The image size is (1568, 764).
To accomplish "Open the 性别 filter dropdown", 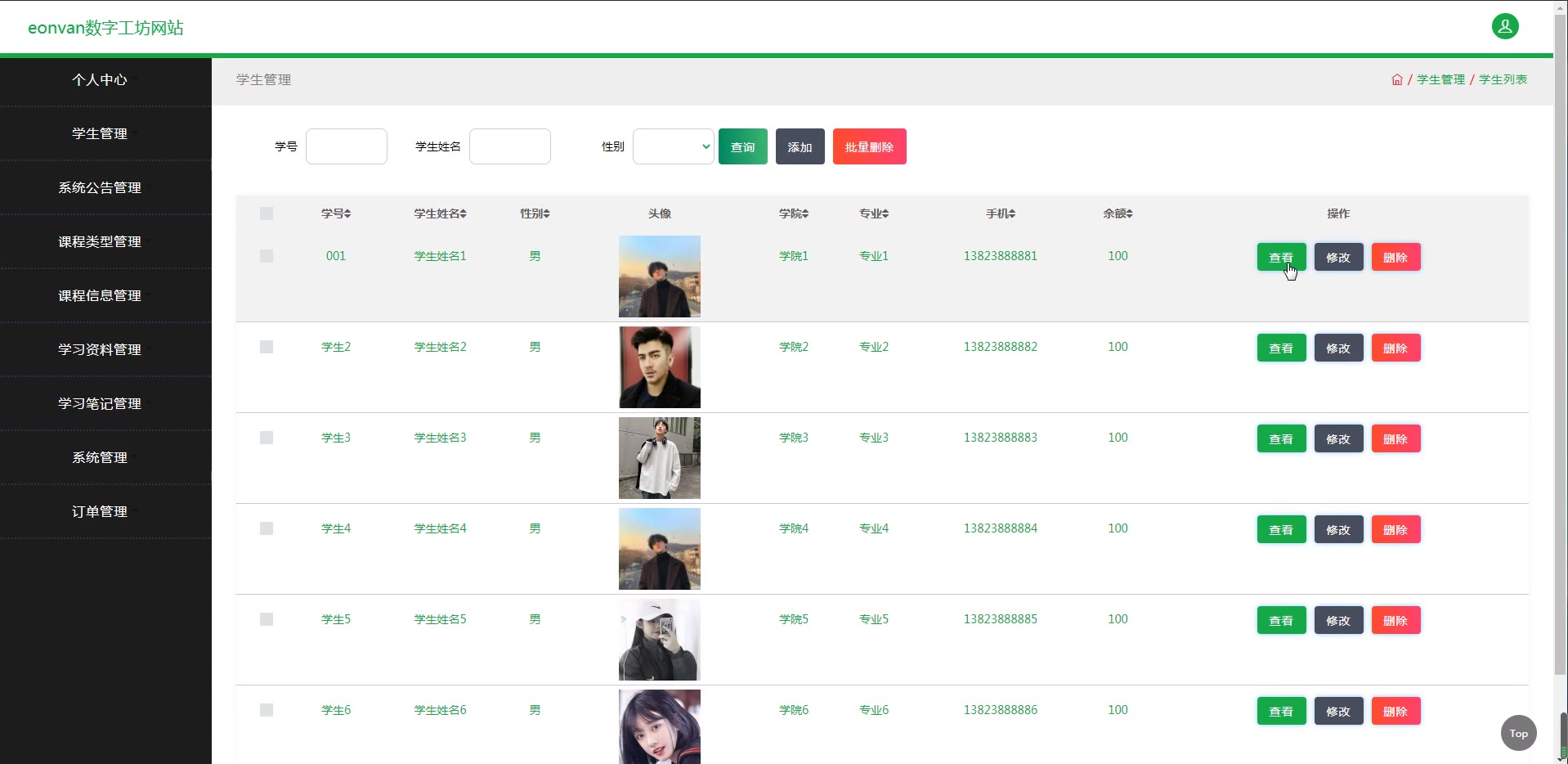I will pyautogui.click(x=674, y=146).
